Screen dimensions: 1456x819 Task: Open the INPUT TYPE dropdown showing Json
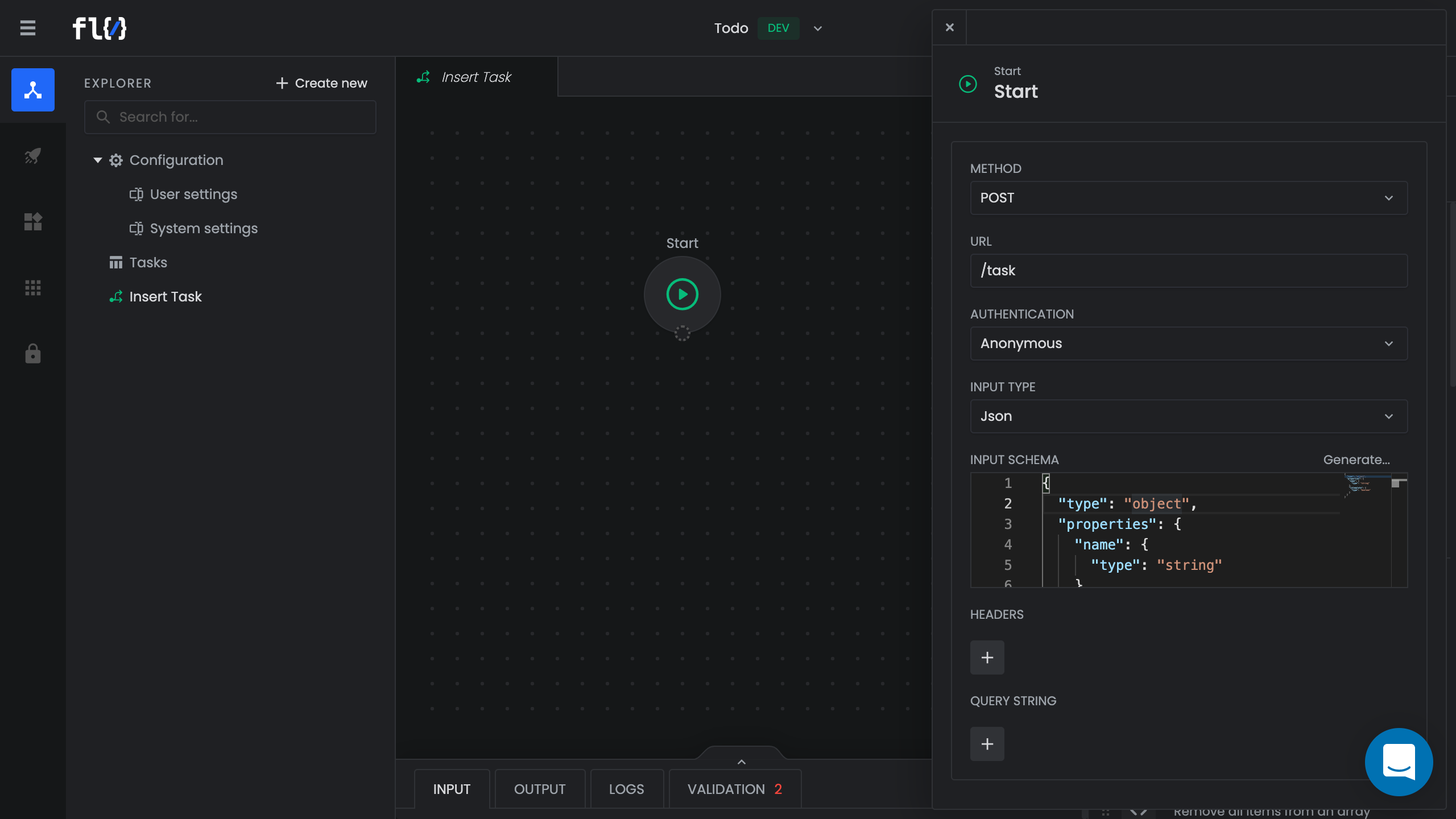[1189, 416]
